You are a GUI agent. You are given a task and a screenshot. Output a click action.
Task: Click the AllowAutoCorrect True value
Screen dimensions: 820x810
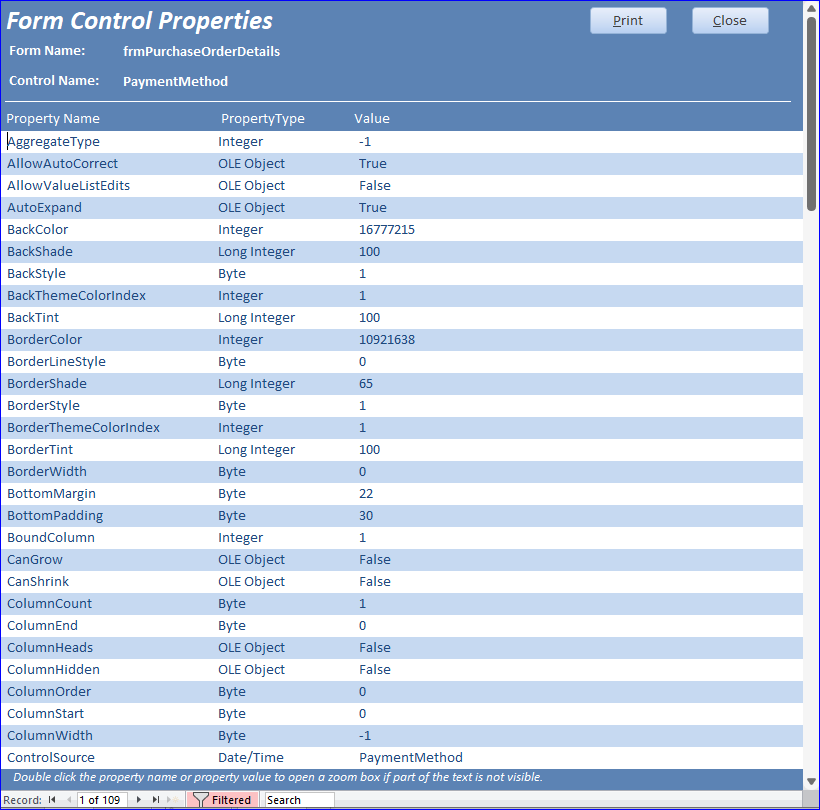pyautogui.click(x=372, y=164)
